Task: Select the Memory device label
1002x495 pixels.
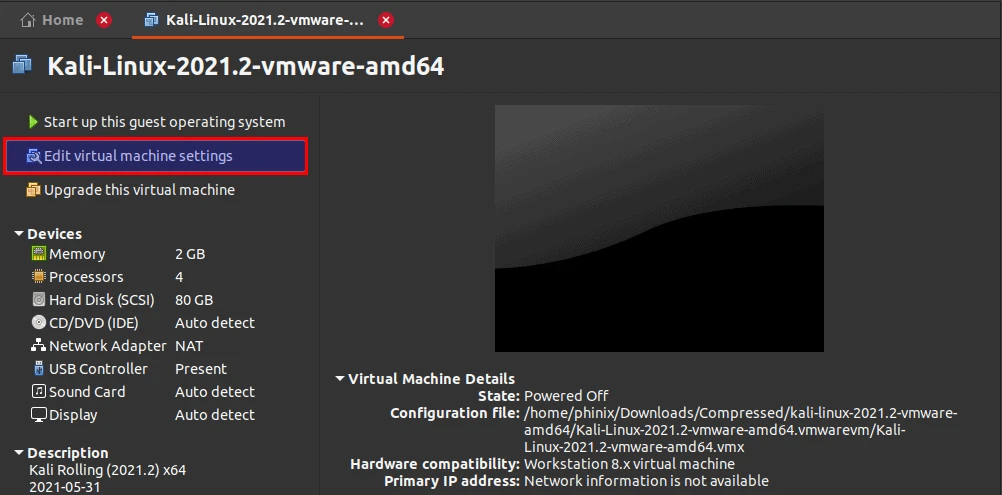Action: (77, 254)
